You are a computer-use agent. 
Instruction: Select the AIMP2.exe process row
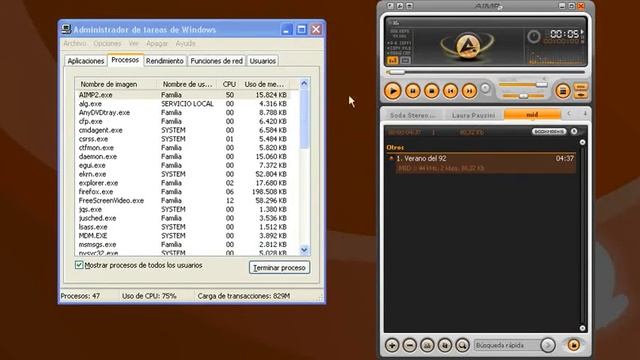183,95
